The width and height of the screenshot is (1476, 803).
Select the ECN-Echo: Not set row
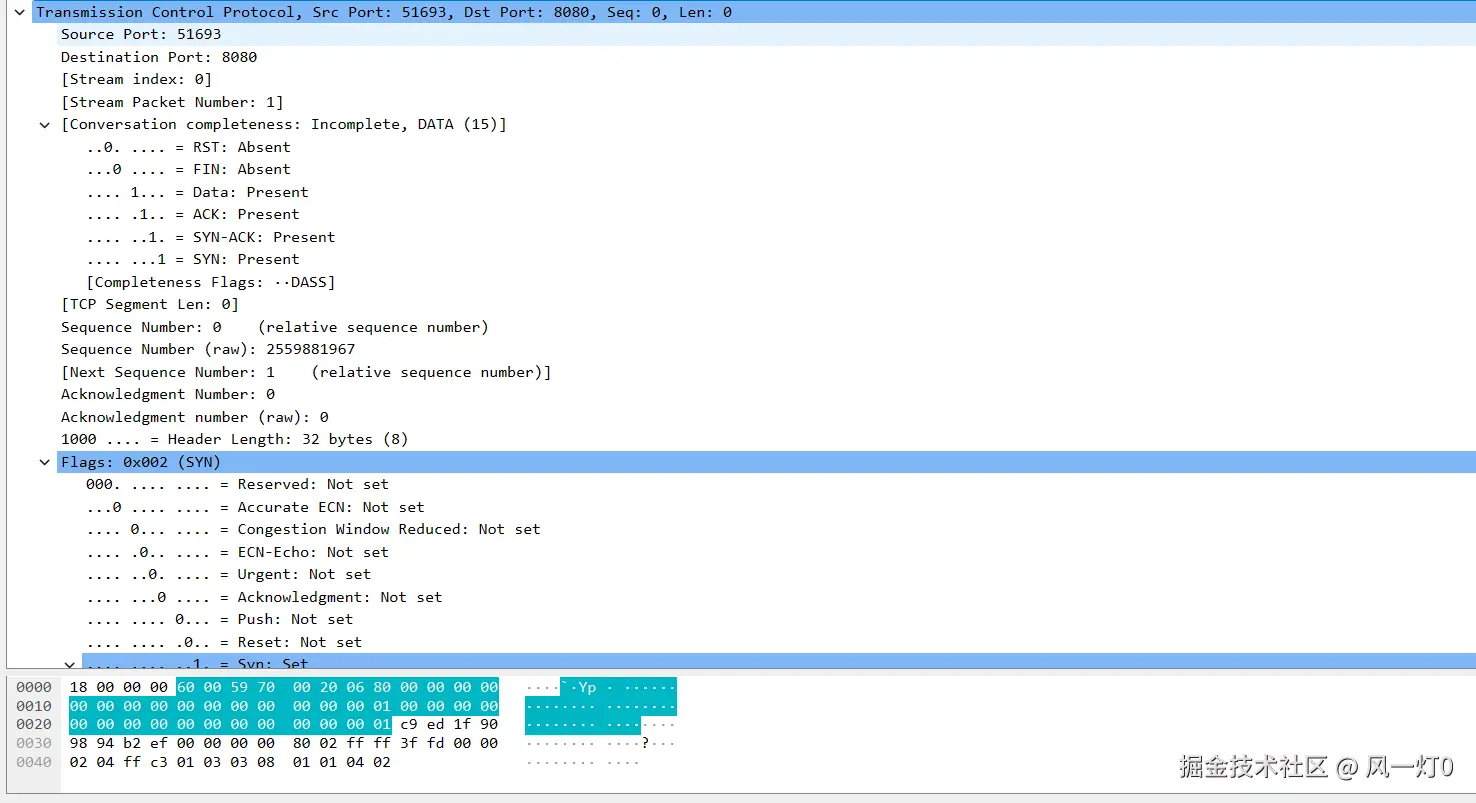779,552
